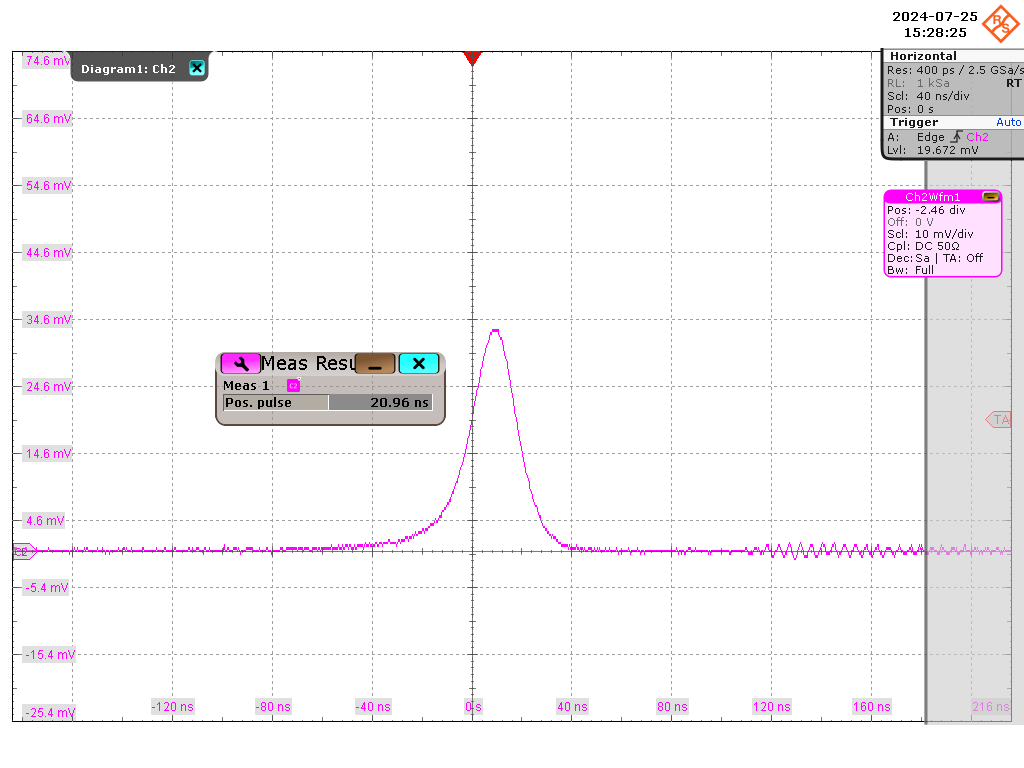Select the Diagram1: Ch2 tab

[x=128, y=68]
